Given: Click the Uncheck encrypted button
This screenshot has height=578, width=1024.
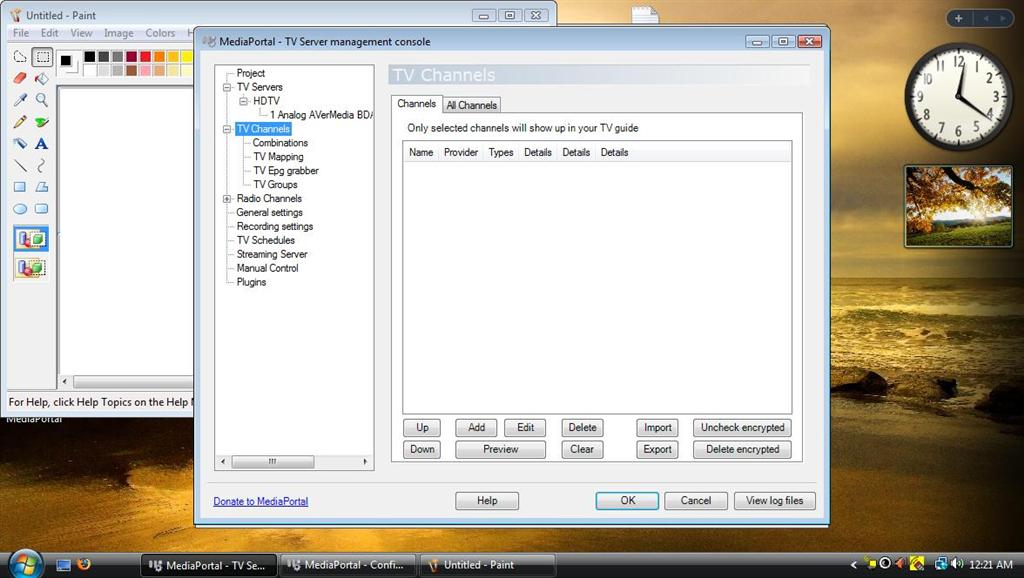Looking at the screenshot, I should pyautogui.click(x=743, y=428).
